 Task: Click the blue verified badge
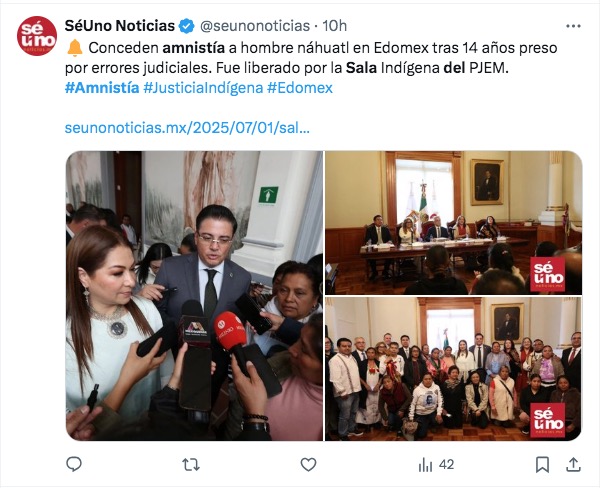coord(187,26)
